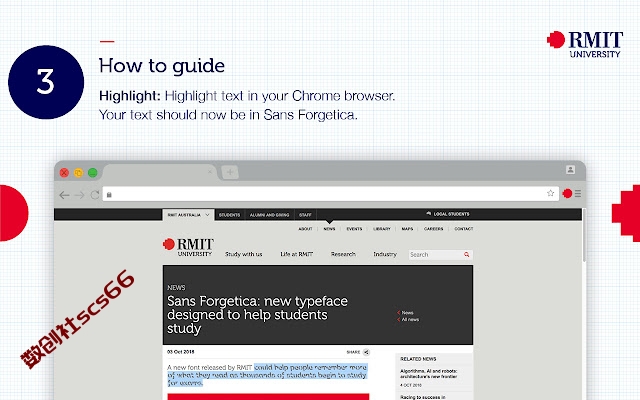Open related article Racing to success
The image size is (640, 400).
point(423,397)
